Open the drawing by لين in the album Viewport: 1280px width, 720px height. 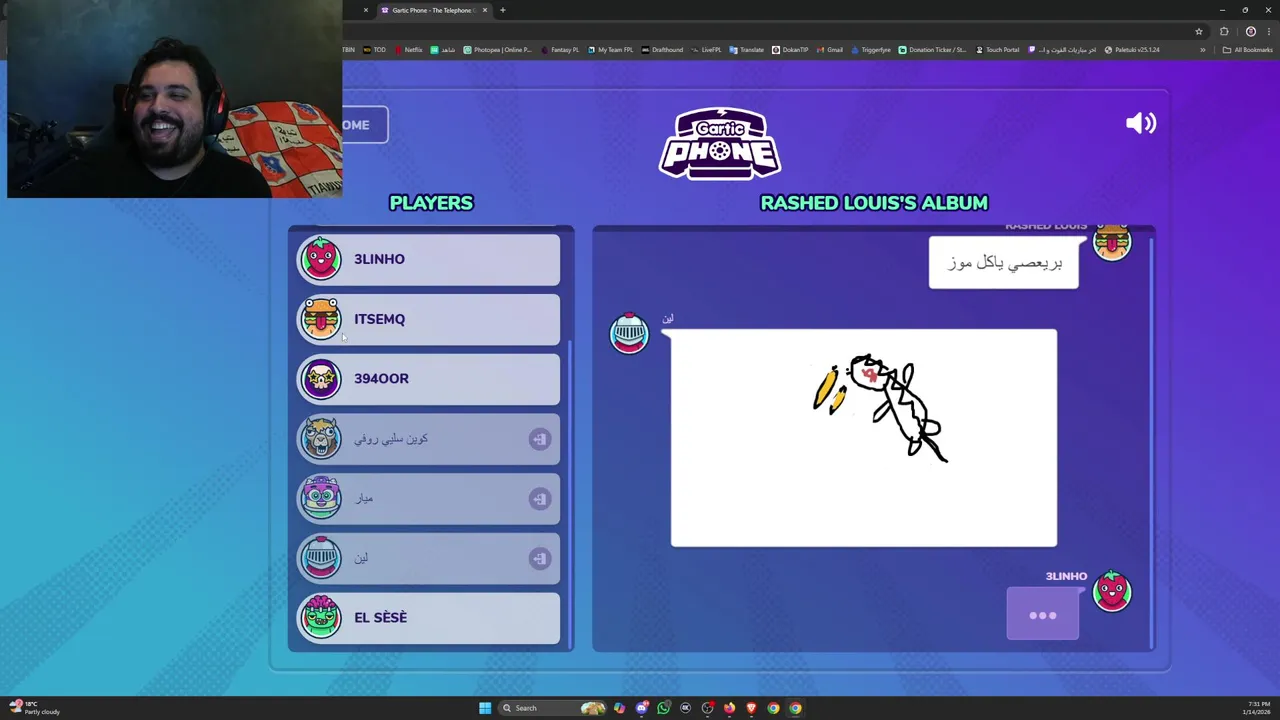coord(864,438)
